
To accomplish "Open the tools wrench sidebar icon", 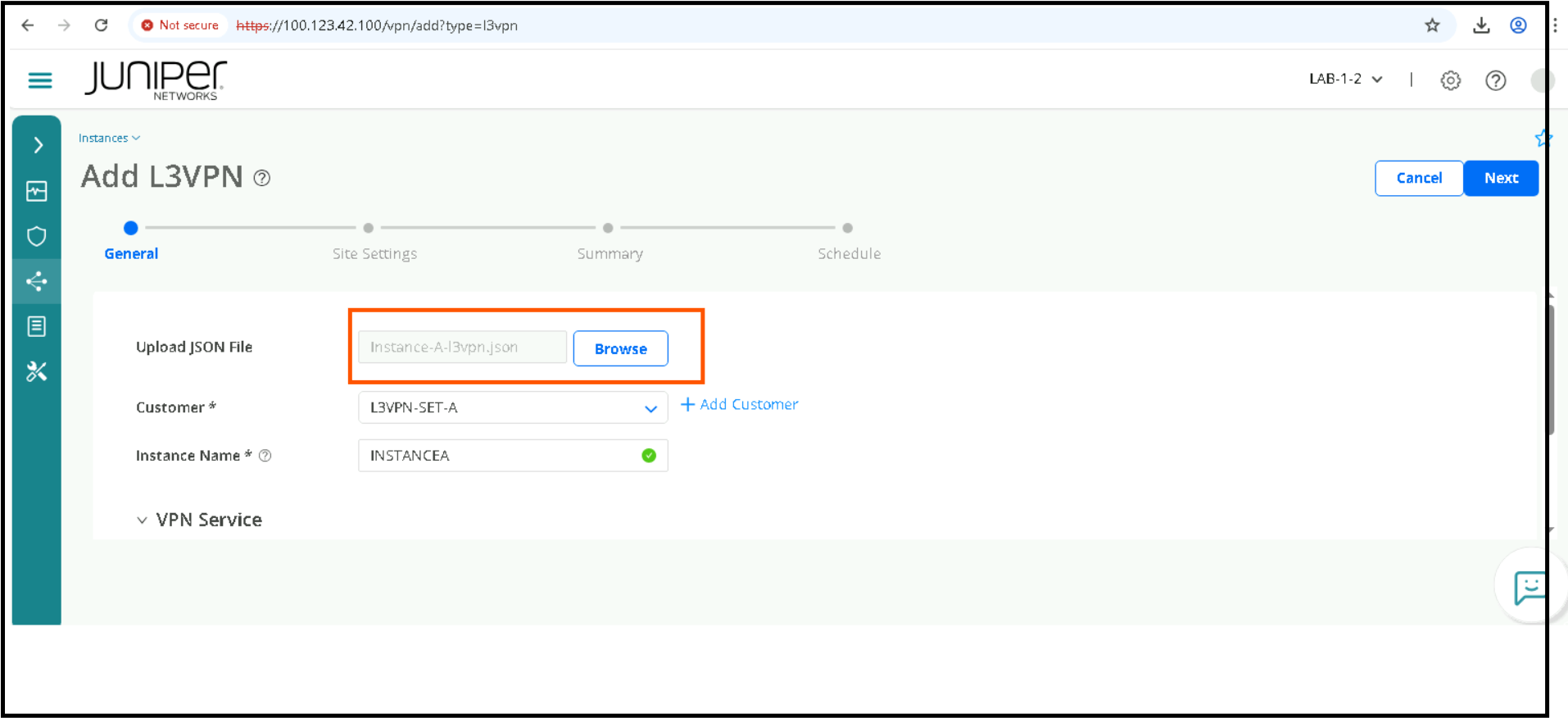I will click(37, 371).
